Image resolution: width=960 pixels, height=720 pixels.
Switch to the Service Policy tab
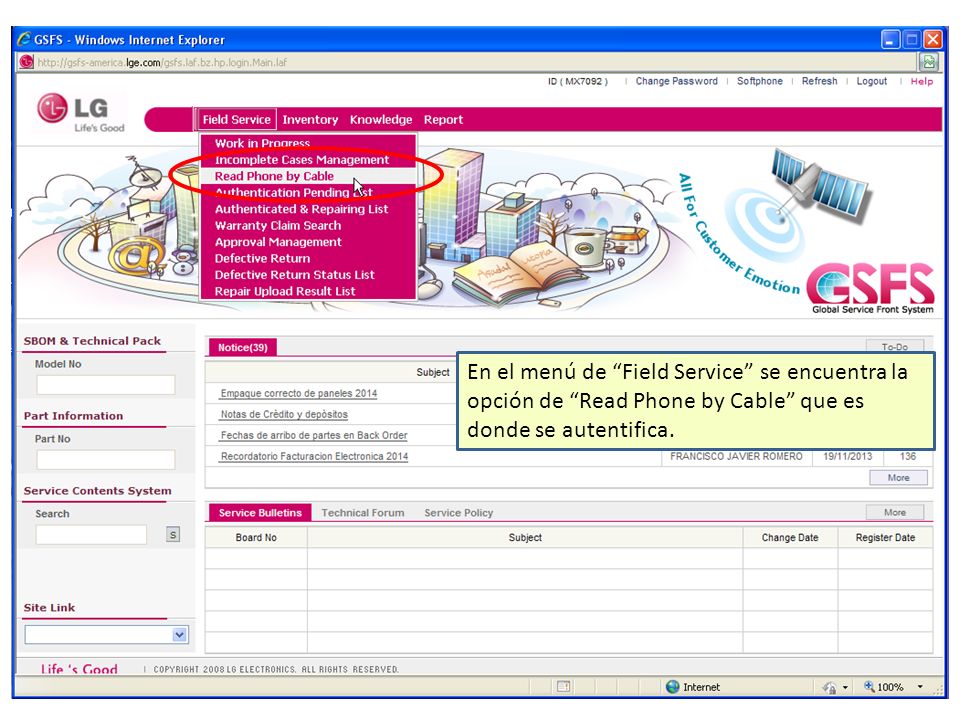(459, 512)
